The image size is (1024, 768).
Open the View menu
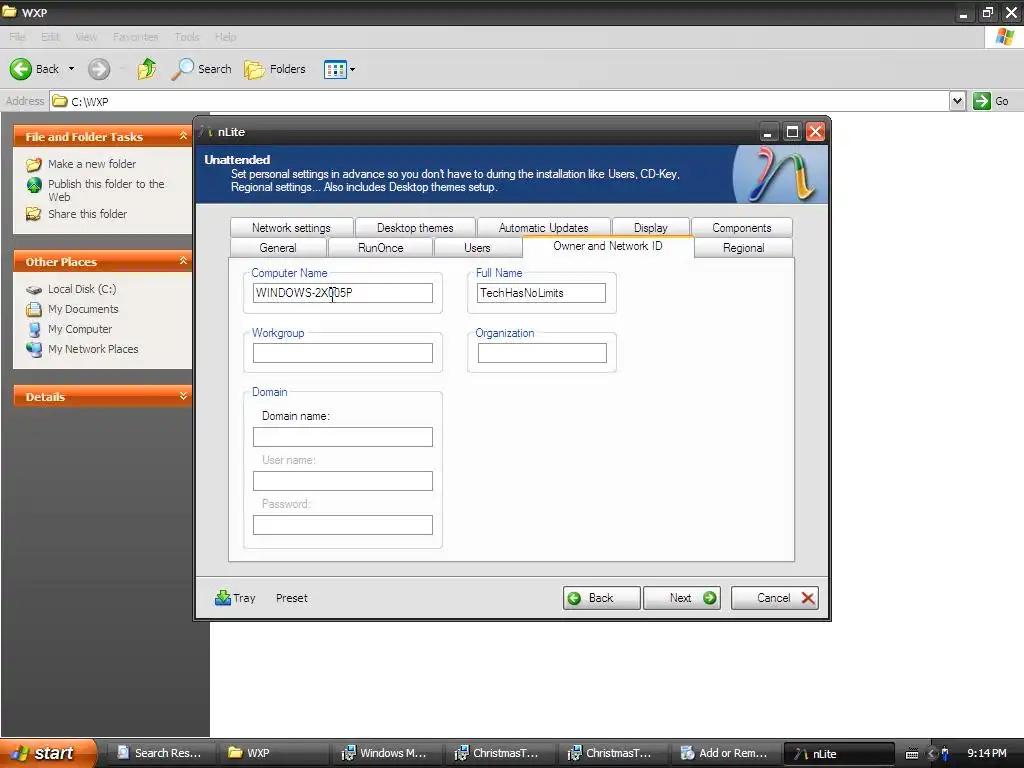tap(86, 37)
